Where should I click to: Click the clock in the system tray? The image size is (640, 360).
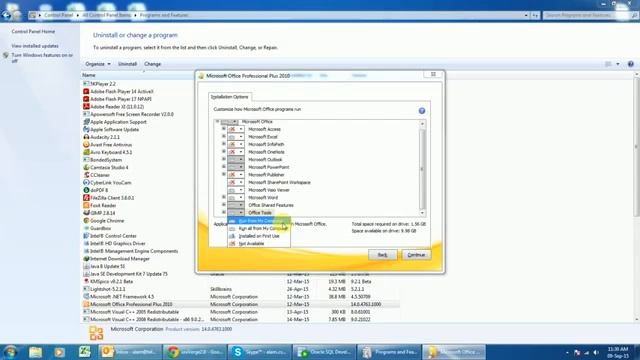coord(618,352)
